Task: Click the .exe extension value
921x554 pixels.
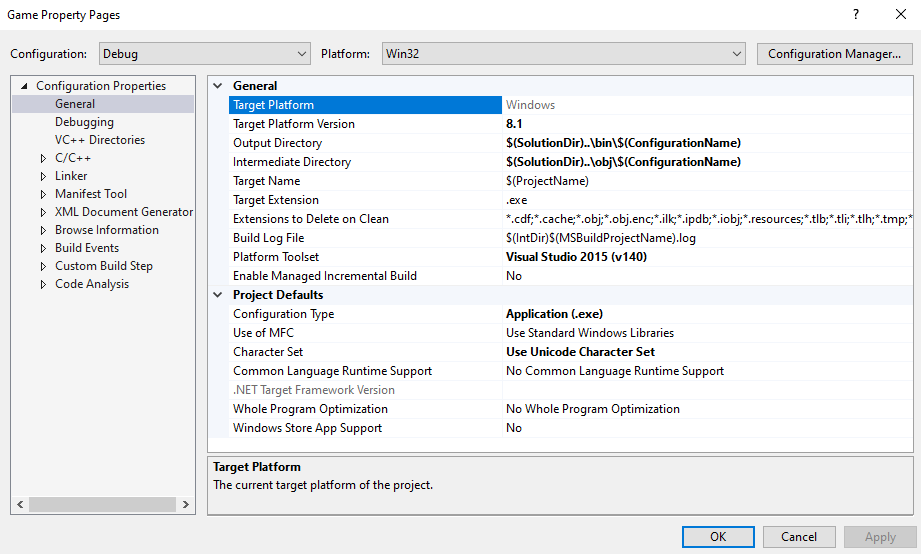Action: tap(517, 200)
